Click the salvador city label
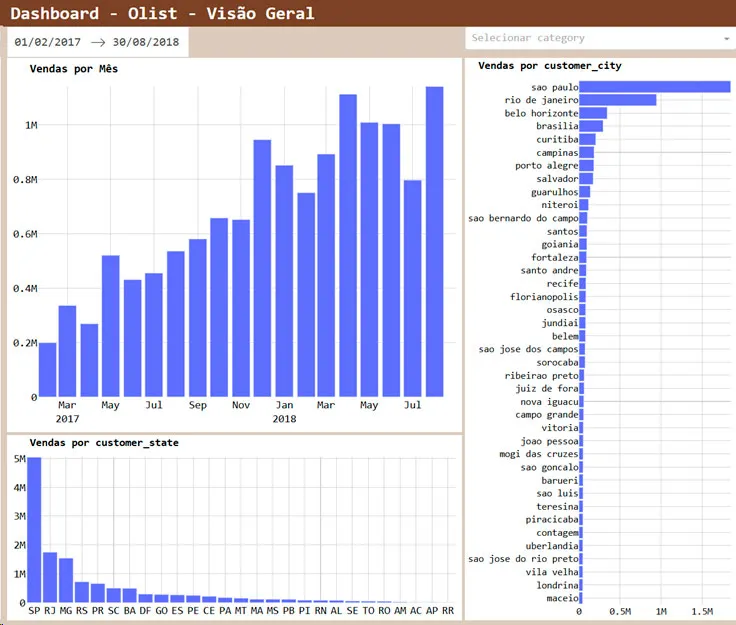This screenshot has width=736, height=625. [x=557, y=179]
